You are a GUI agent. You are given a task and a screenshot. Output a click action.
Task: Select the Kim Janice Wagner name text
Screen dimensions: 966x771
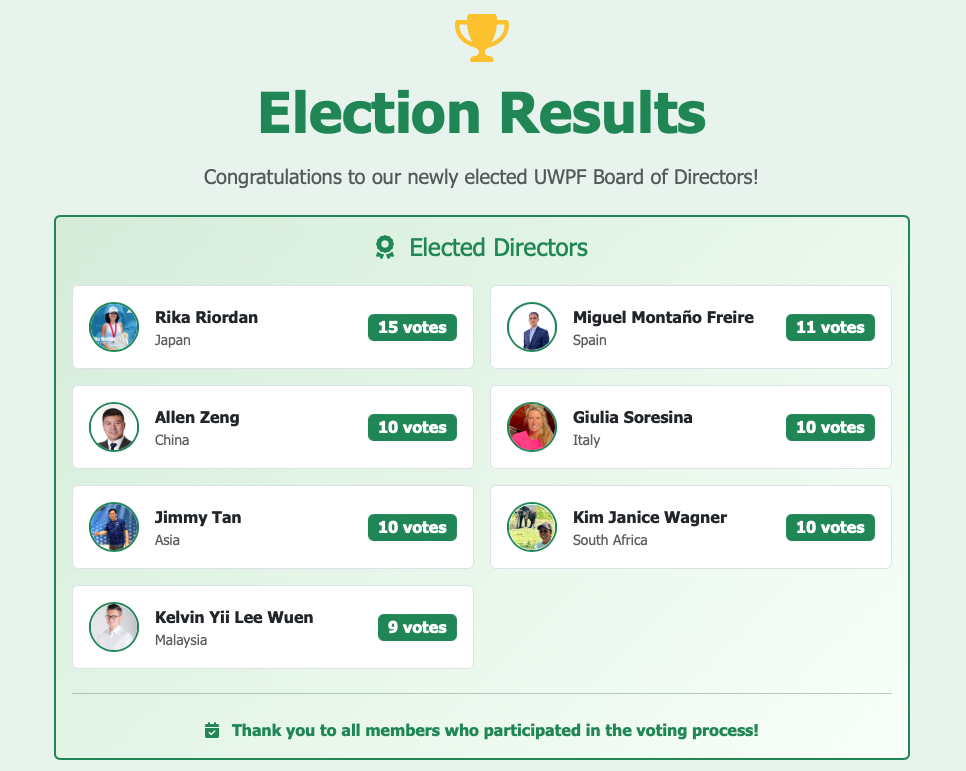click(649, 517)
